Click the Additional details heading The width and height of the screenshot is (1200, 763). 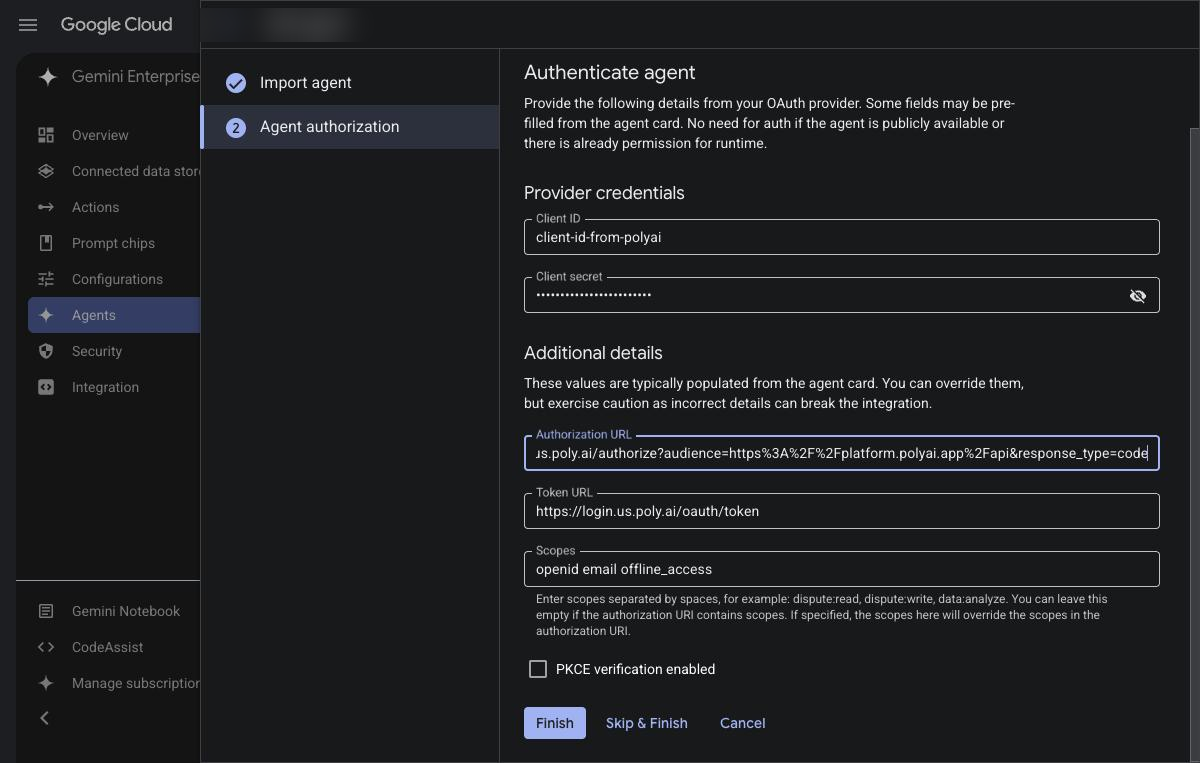(593, 353)
